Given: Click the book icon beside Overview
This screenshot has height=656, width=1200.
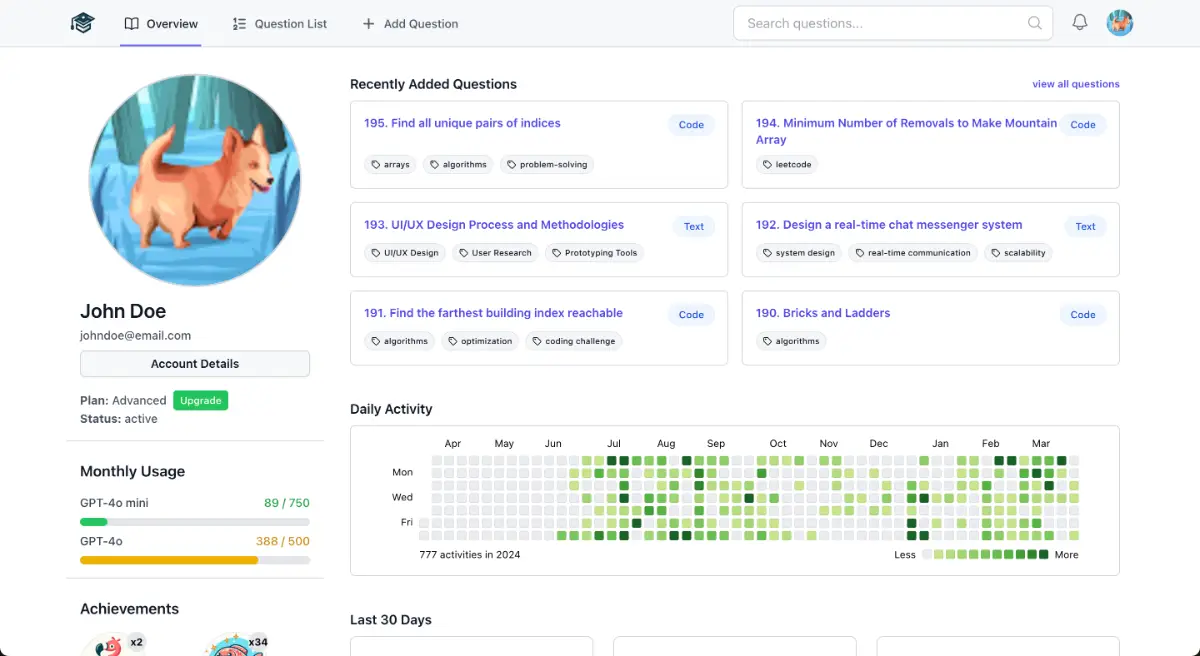Looking at the screenshot, I should point(131,24).
